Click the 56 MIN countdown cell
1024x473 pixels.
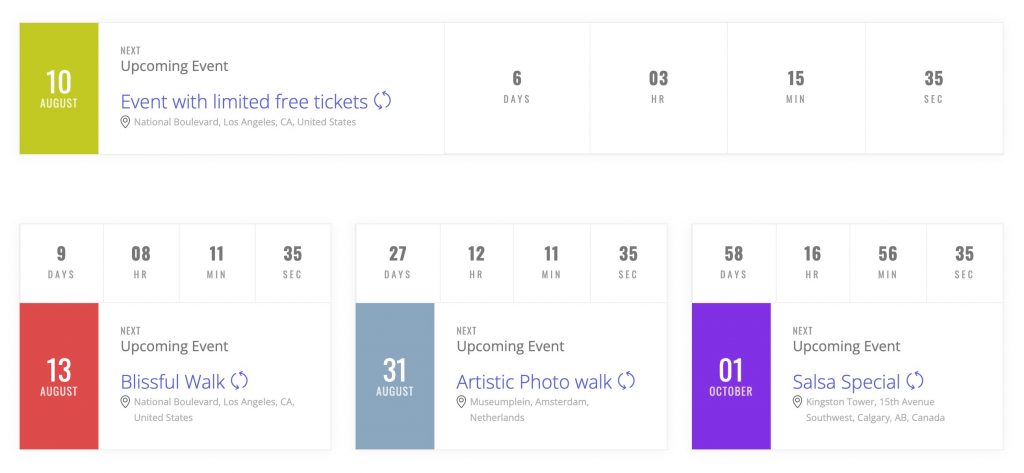[x=888, y=263]
